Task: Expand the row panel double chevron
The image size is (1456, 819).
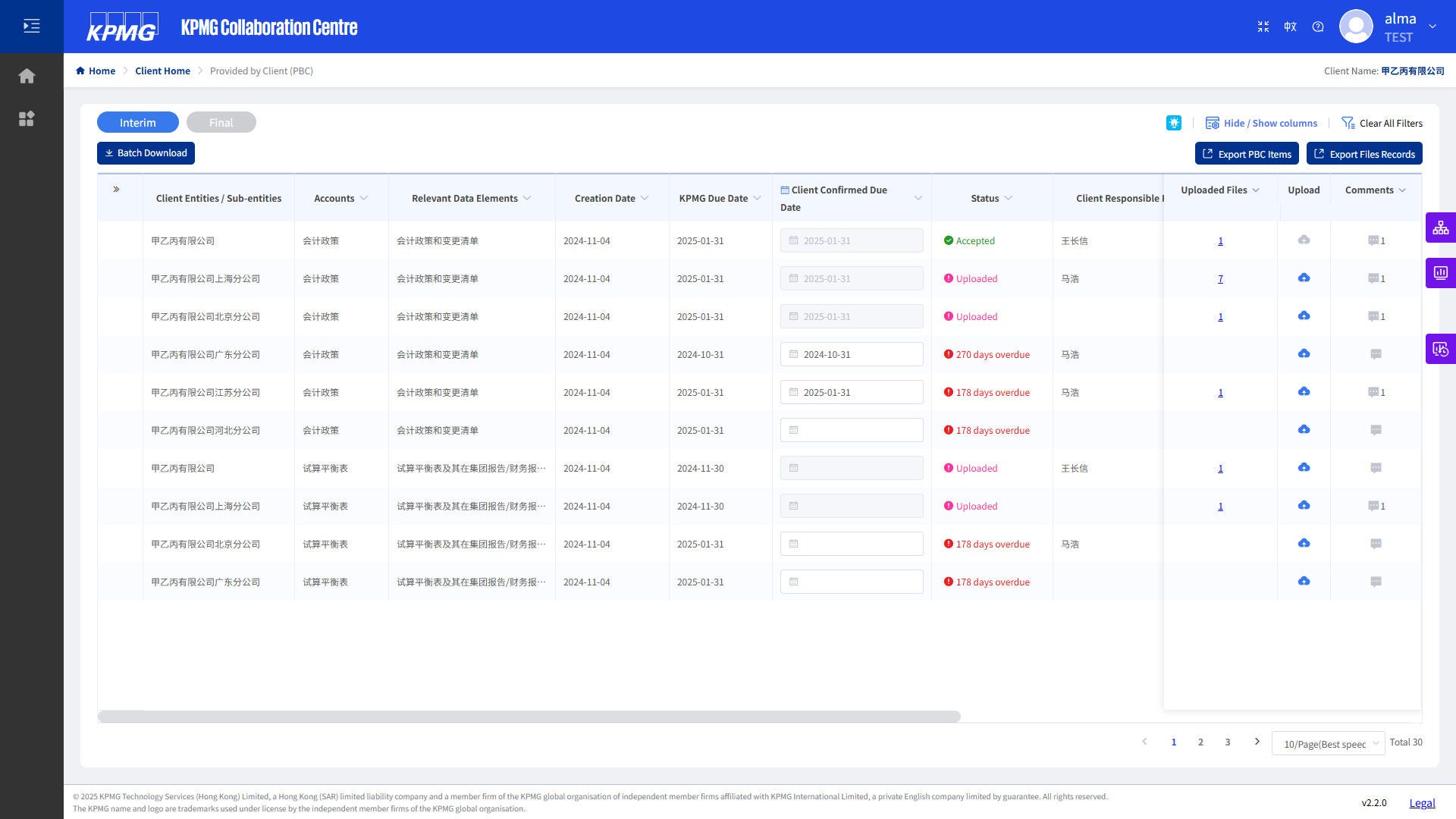Action: point(116,190)
